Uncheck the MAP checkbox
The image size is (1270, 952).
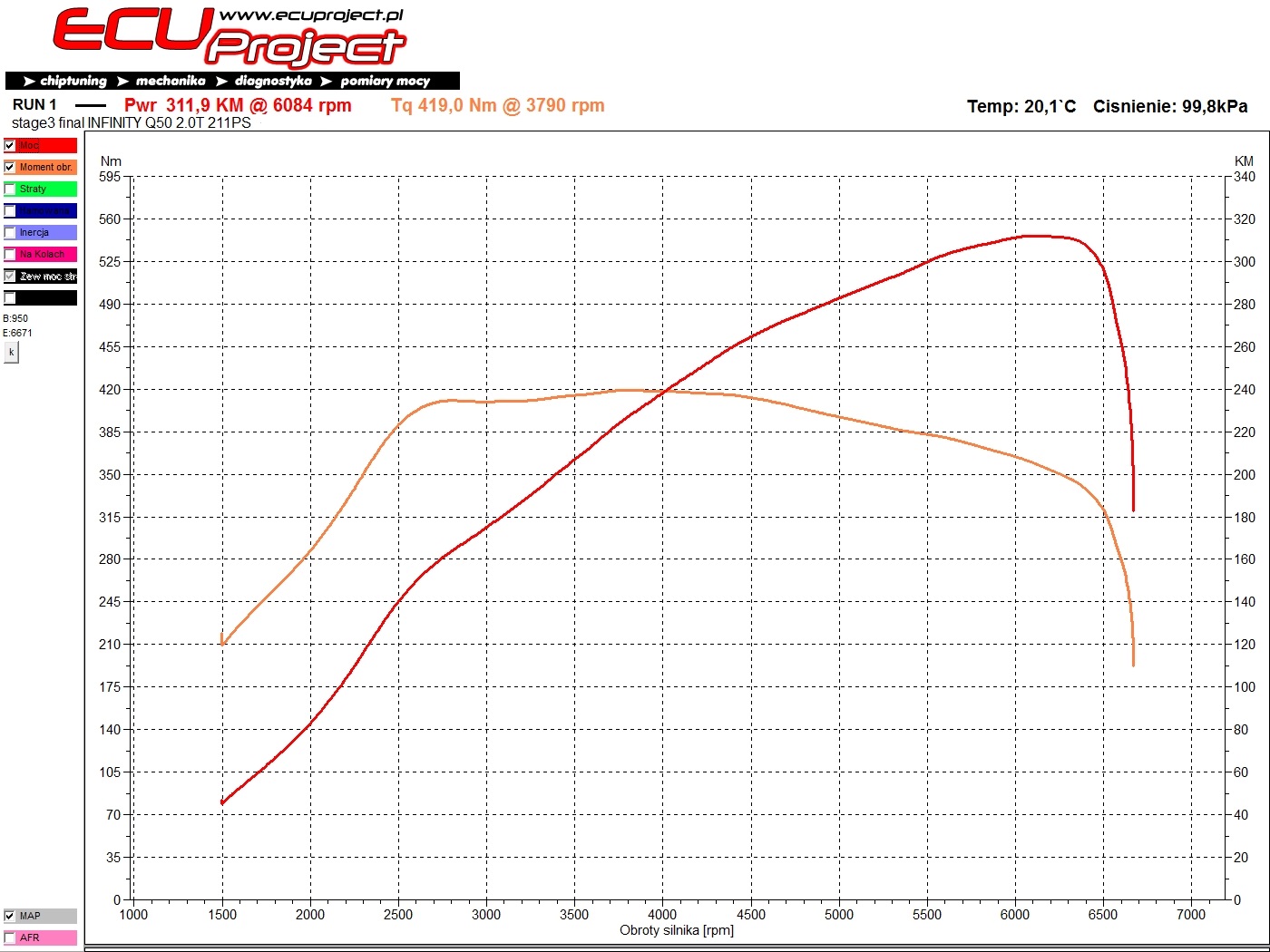[x=10, y=916]
